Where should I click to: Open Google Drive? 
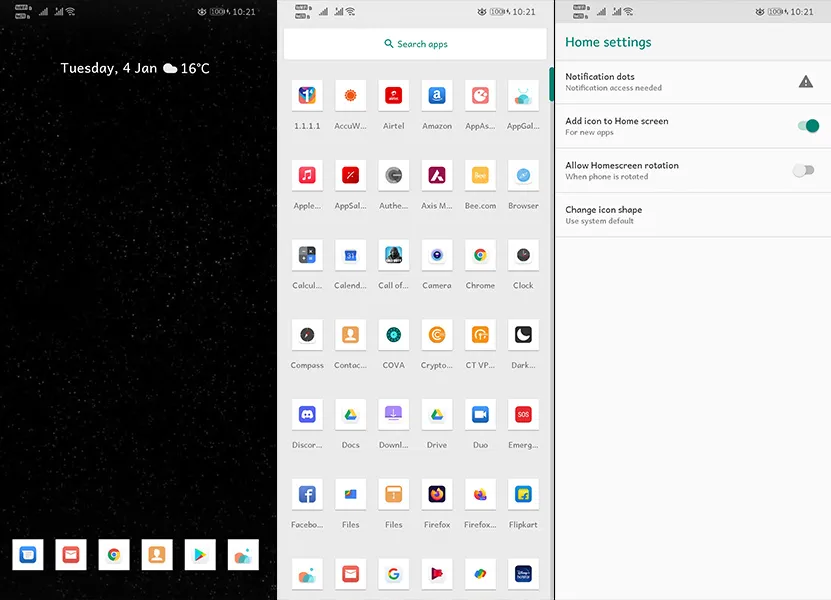point(436,414)
